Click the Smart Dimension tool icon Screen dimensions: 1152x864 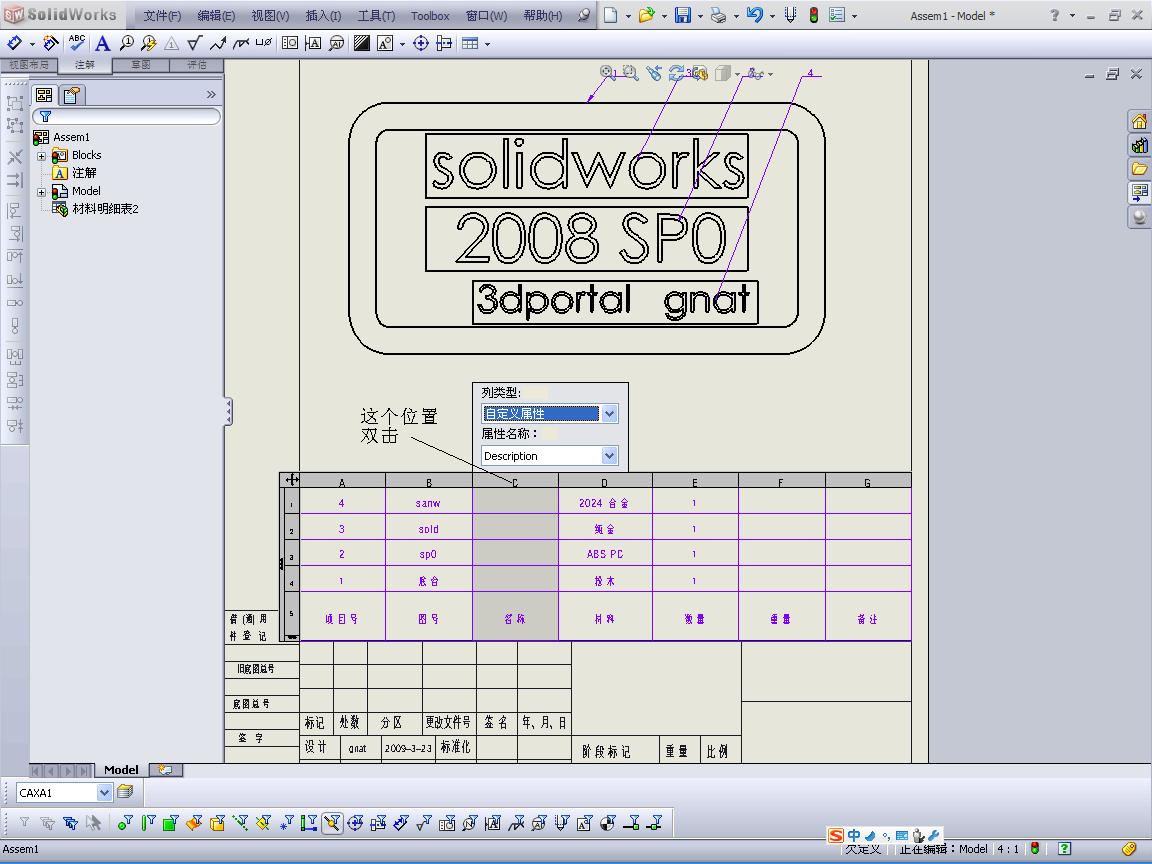tap(15, 44)
